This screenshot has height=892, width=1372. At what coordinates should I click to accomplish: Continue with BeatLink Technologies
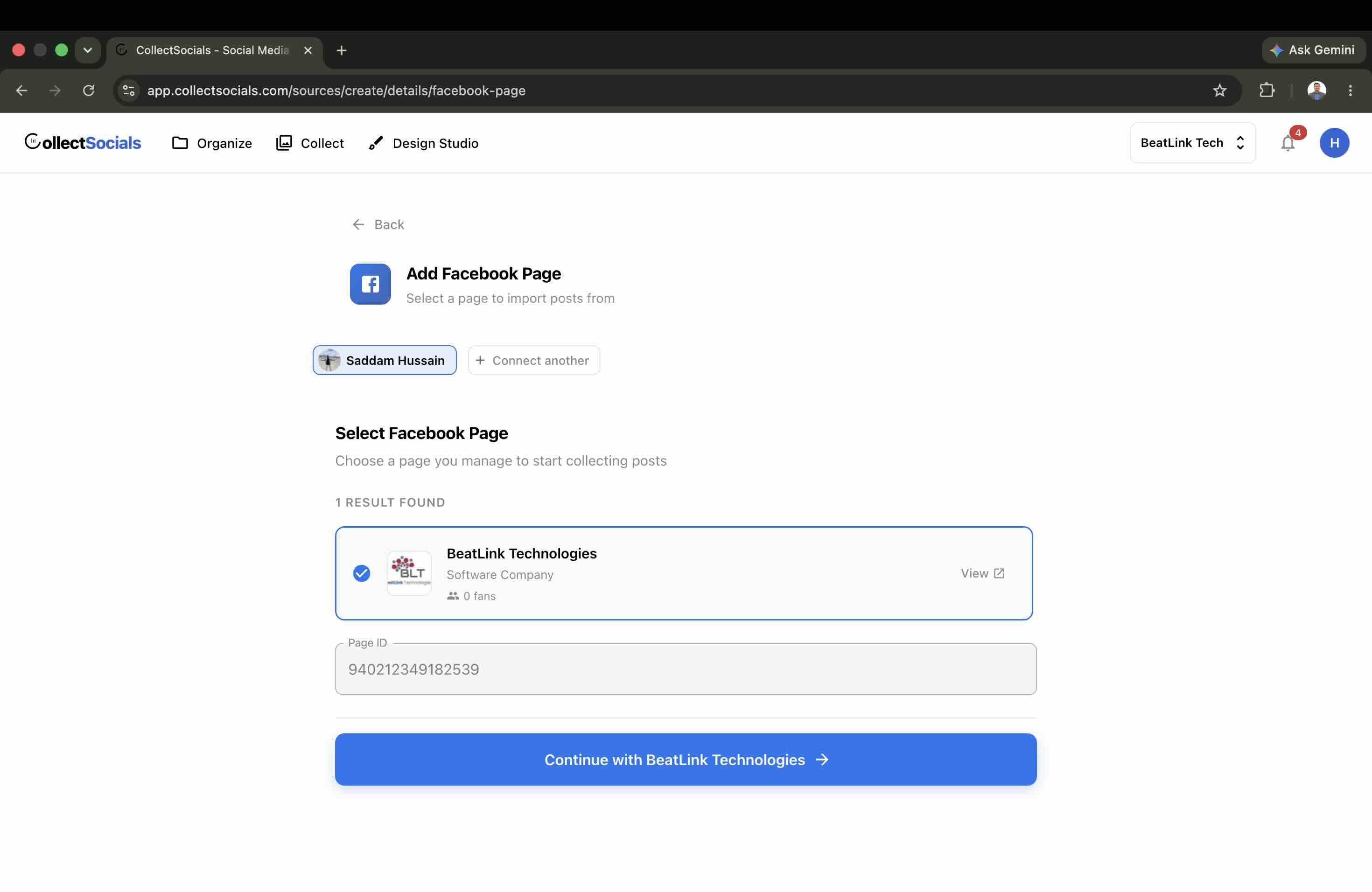coord(686,760)
